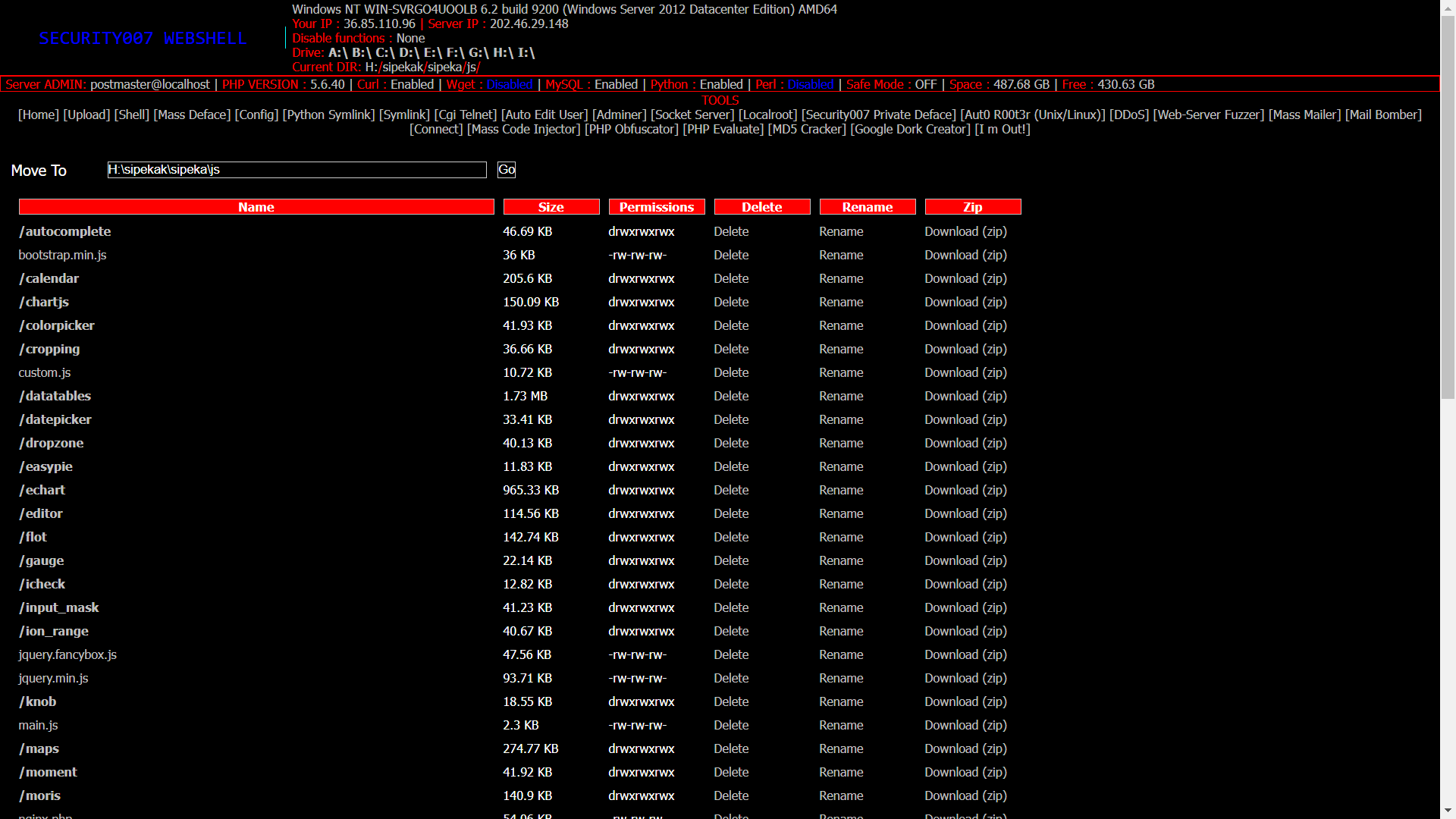Delete the /maps folder

[731, 748]
